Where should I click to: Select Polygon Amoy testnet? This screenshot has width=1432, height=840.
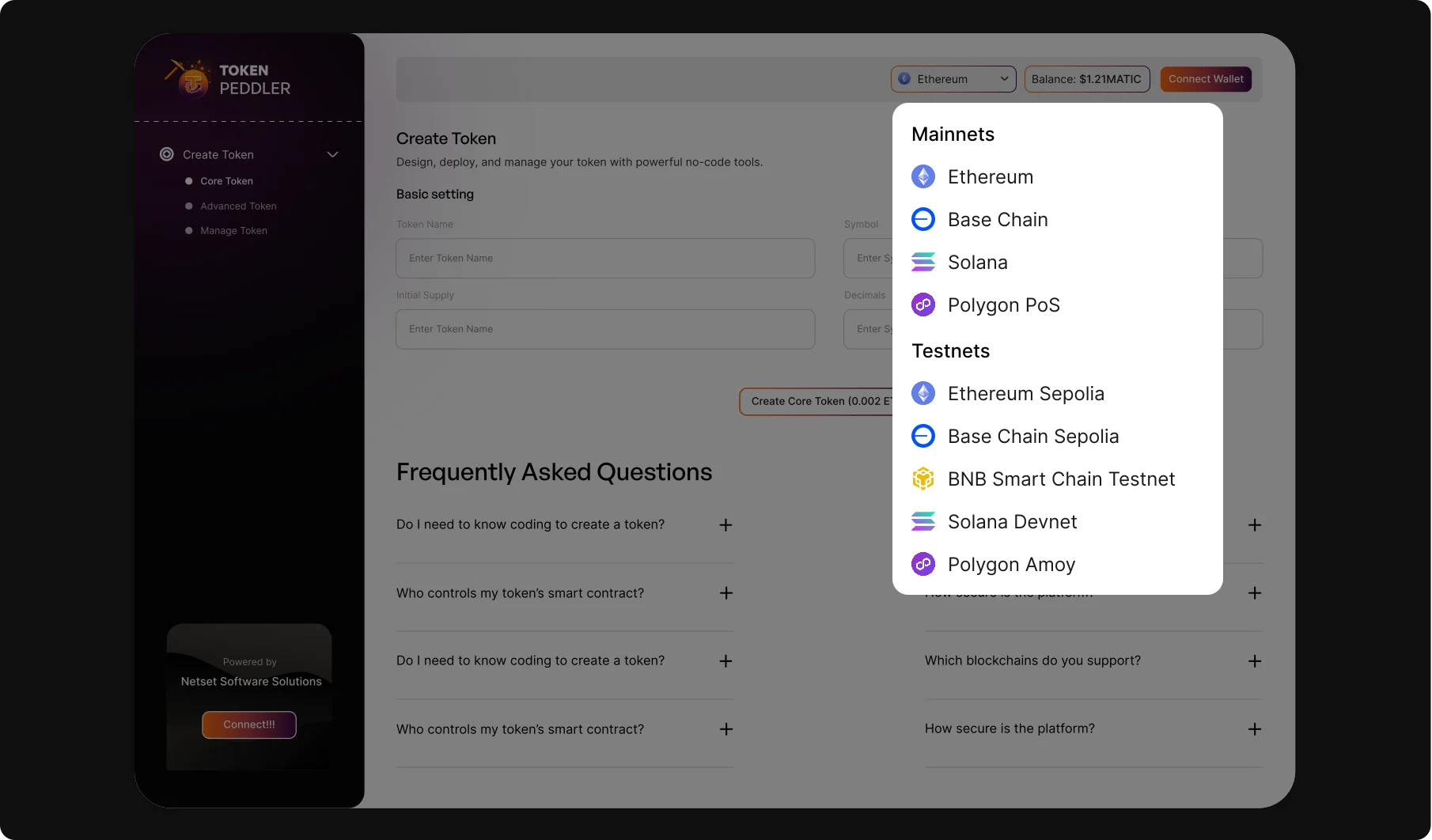click(x=1058, y=564)
